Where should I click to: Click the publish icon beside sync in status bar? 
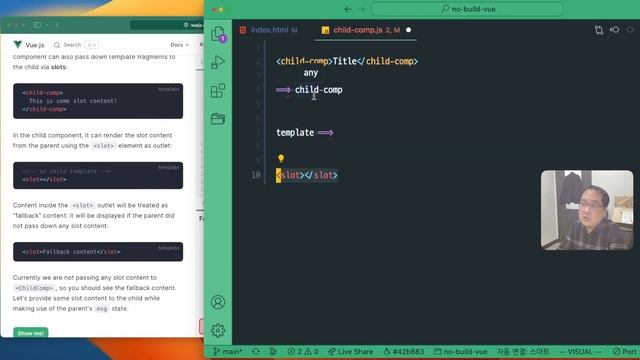point(273,351)
